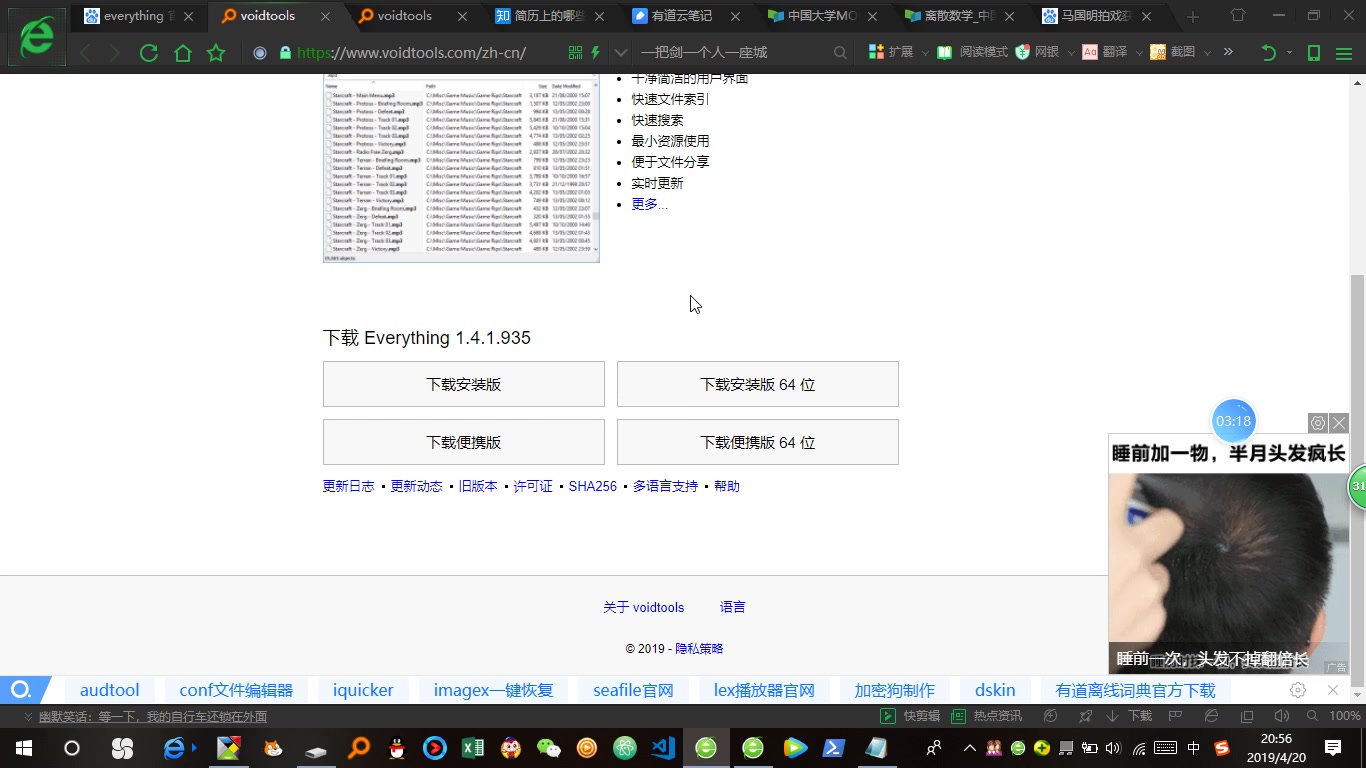Screen dimensions: 1366x768
Task: Open the SHA256 link
Action: (593, 486)
